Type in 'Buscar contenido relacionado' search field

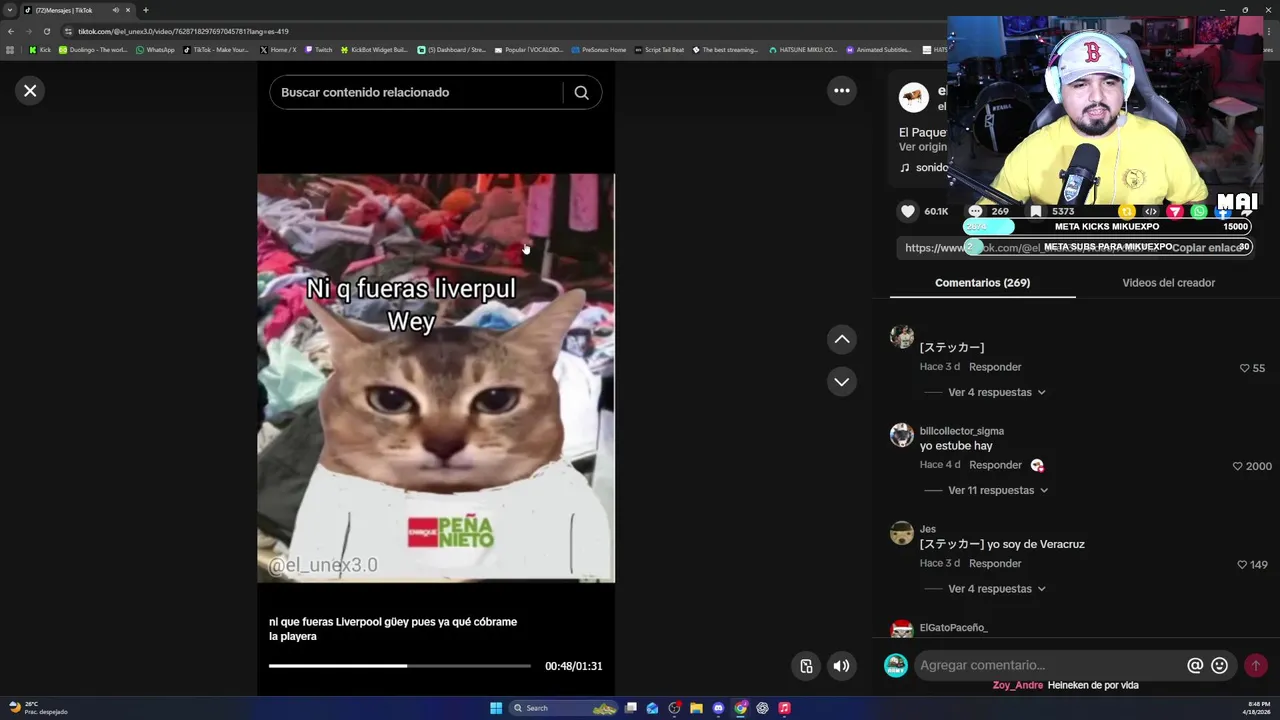click(x=415, y=92)
